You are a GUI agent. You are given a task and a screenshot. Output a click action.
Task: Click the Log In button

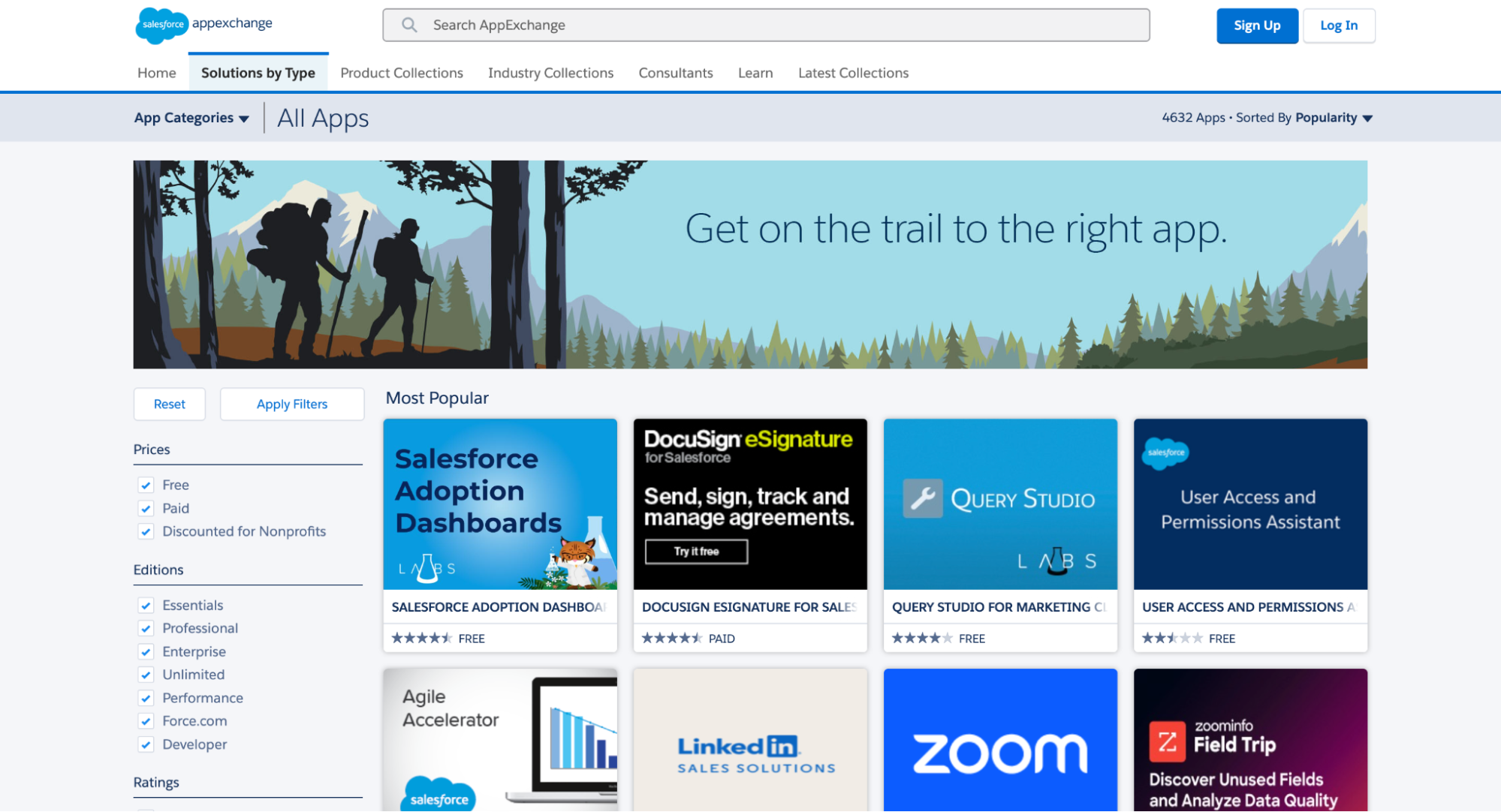pos(1339,26)
